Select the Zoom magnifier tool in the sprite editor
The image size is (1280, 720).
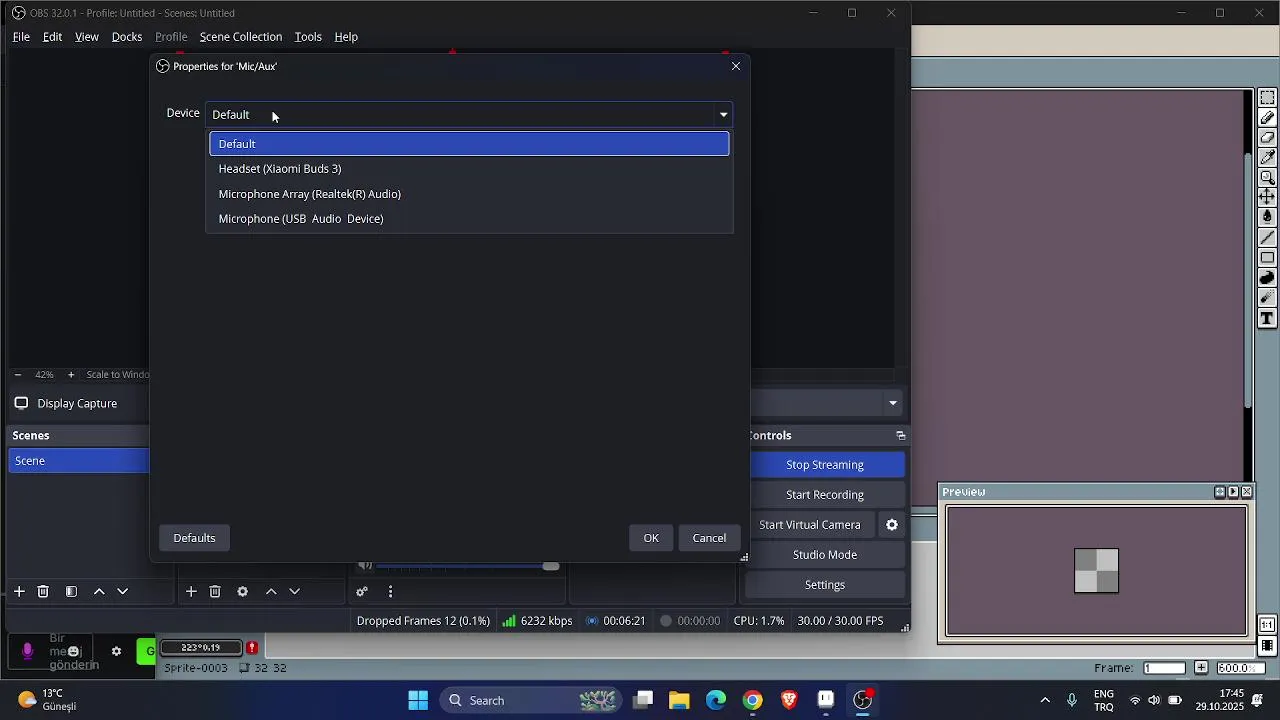[x=1267, y=178]
